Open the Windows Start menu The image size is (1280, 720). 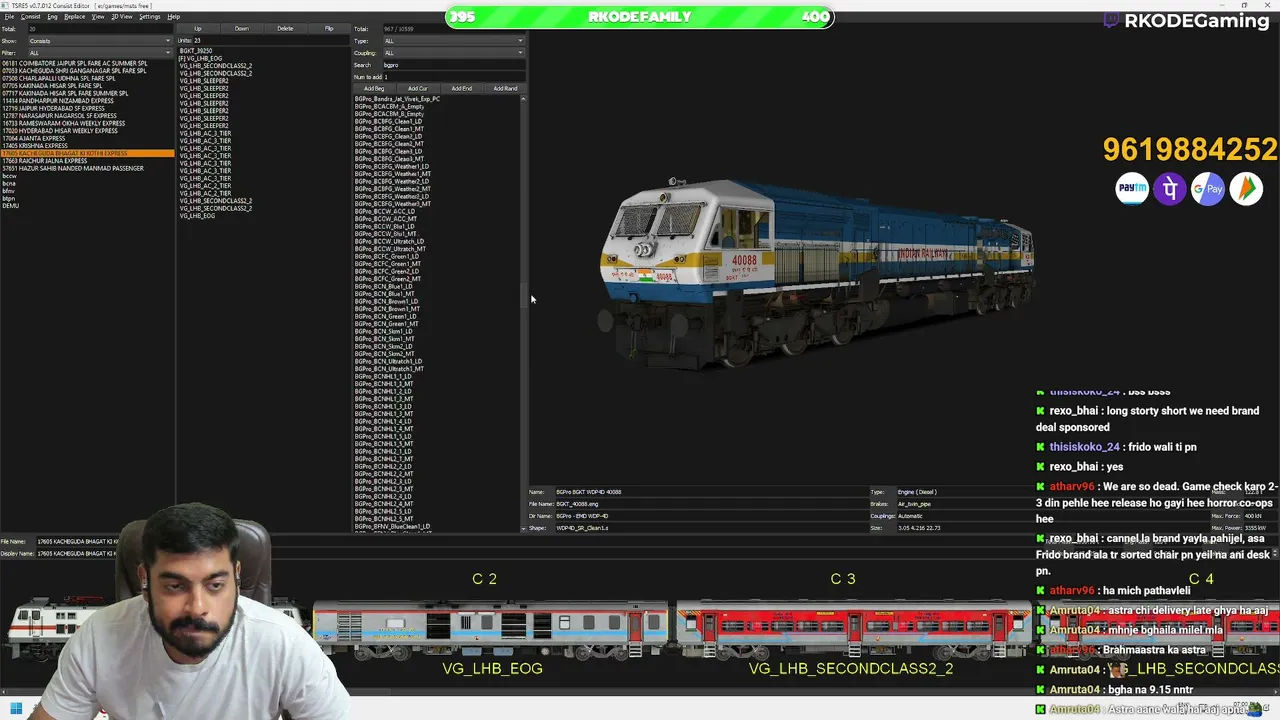(x=15, y=709)
